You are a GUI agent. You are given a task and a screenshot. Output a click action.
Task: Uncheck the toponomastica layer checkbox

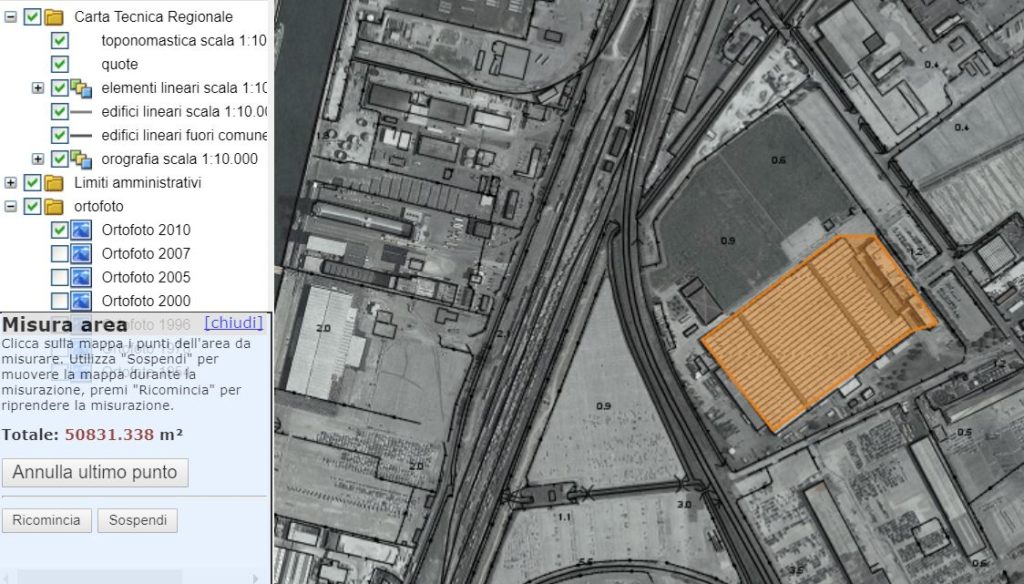(x=60, y=41)
